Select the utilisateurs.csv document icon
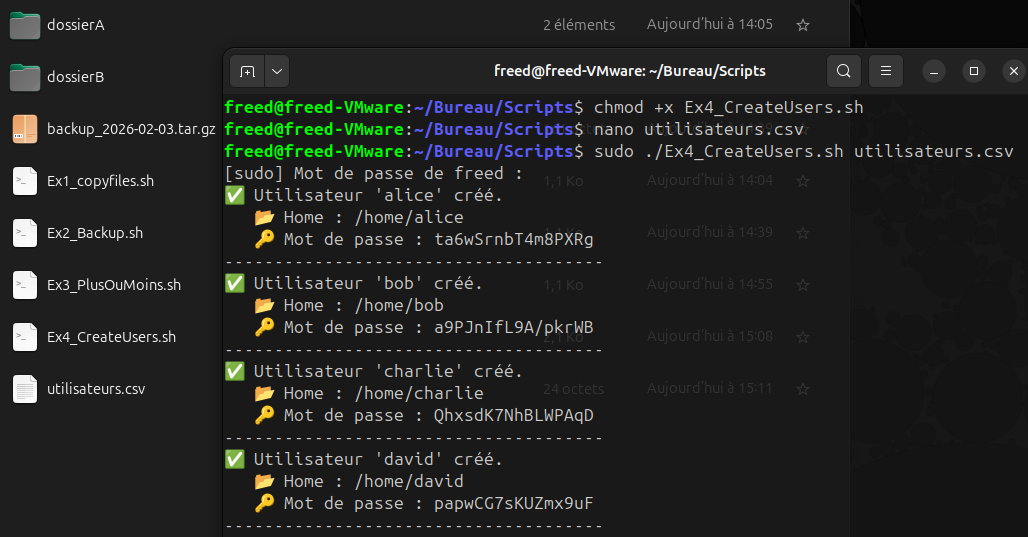The width and height of the screenshot is (1028, 537). (x=25, y=389)
